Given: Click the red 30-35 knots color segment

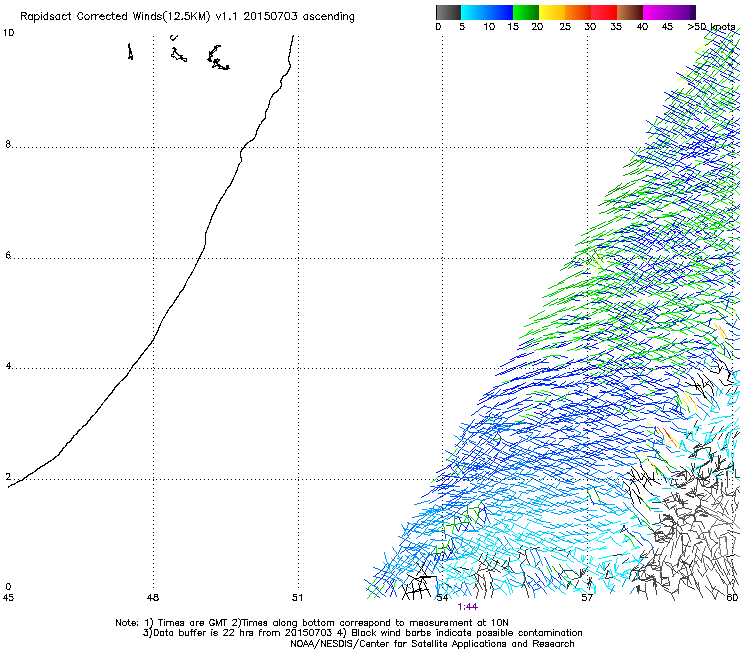Looking at the screenshot, I should coord(604,12).
